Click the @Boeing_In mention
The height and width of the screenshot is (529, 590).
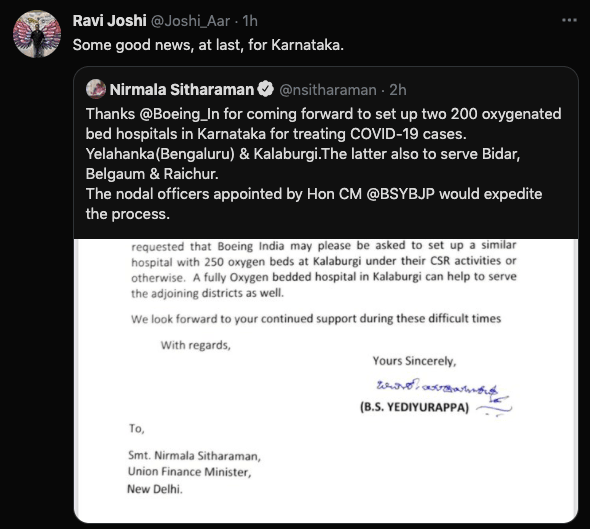179,114
